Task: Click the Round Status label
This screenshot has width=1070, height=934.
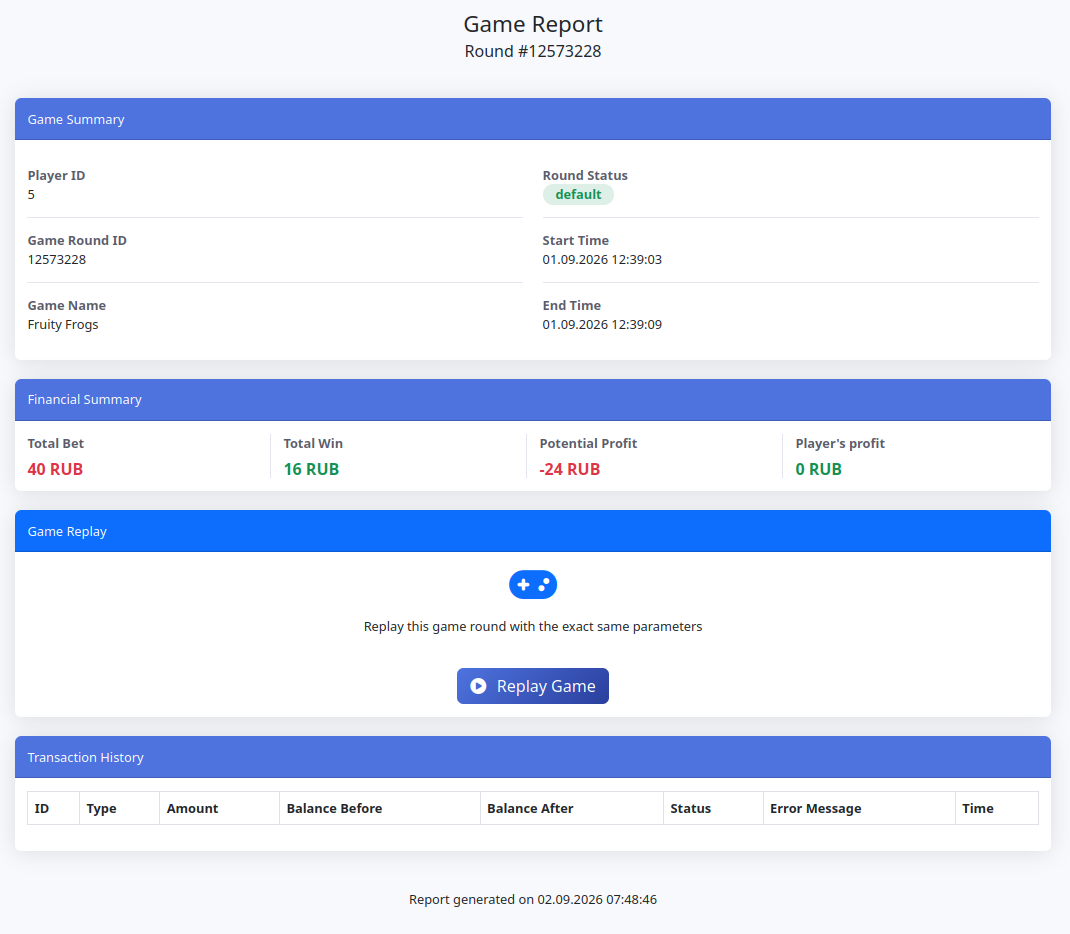Action: coord(585,175)
